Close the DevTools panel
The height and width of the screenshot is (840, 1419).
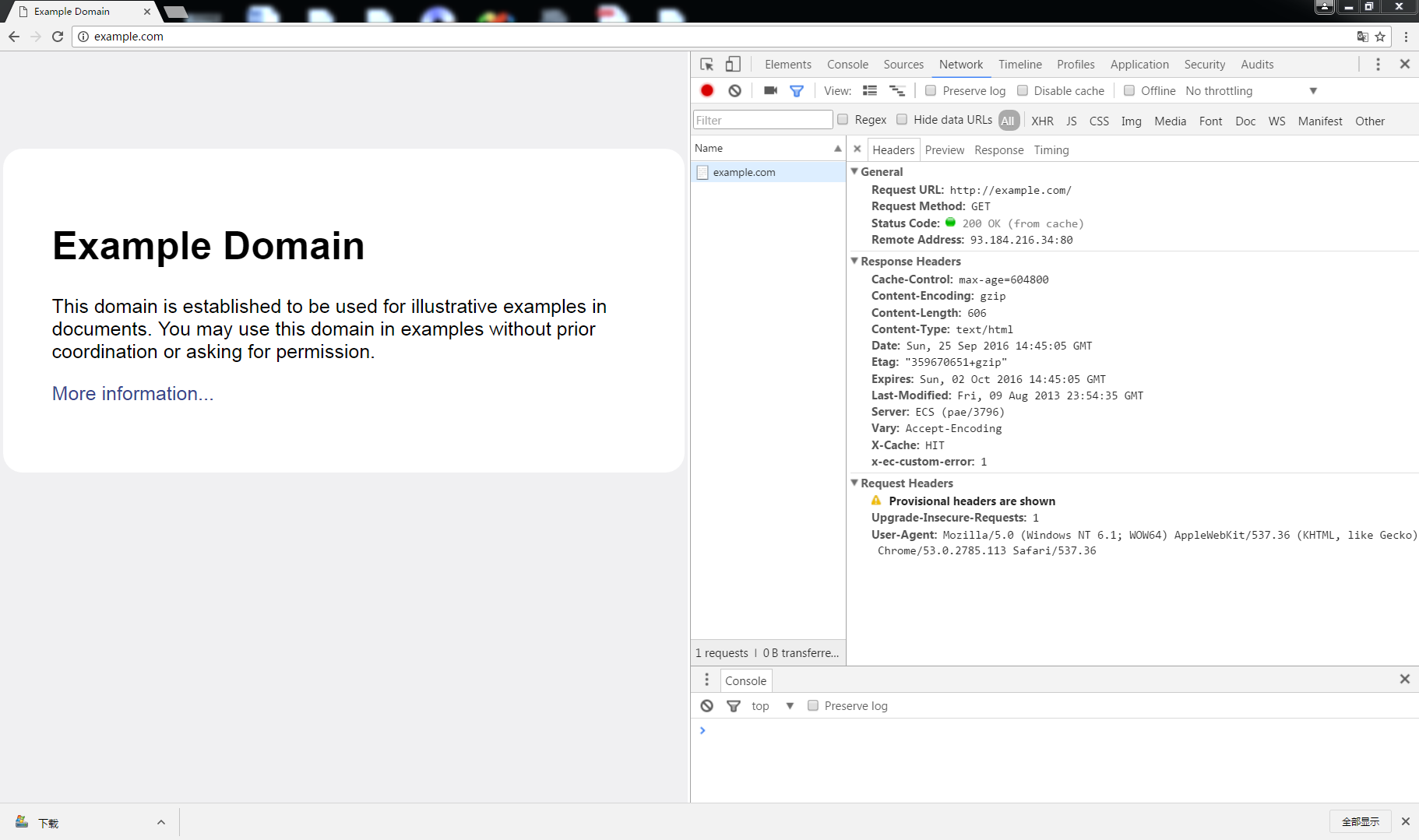[1405, 65]
